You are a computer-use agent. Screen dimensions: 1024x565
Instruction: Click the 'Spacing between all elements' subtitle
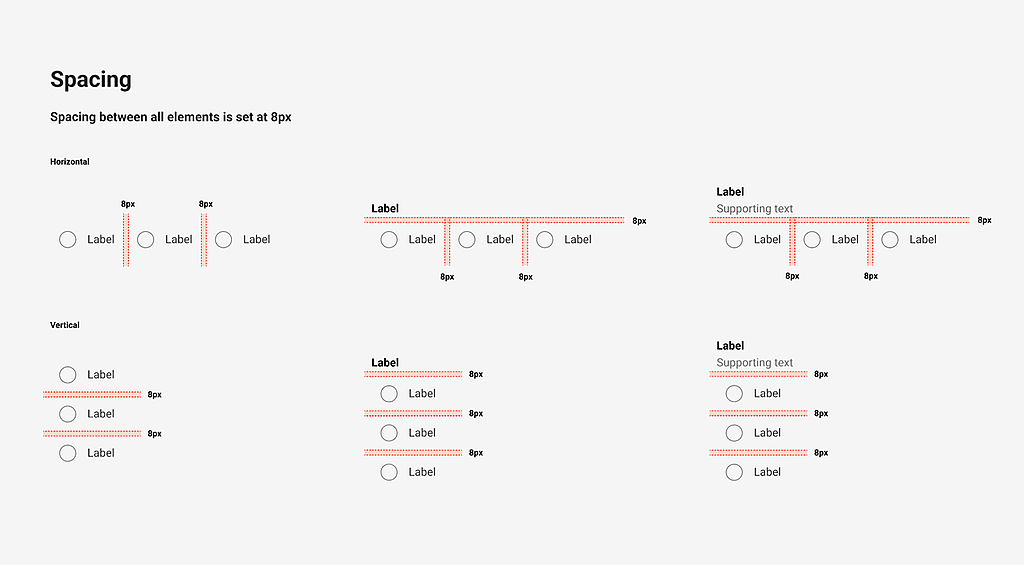click(171, 117)
